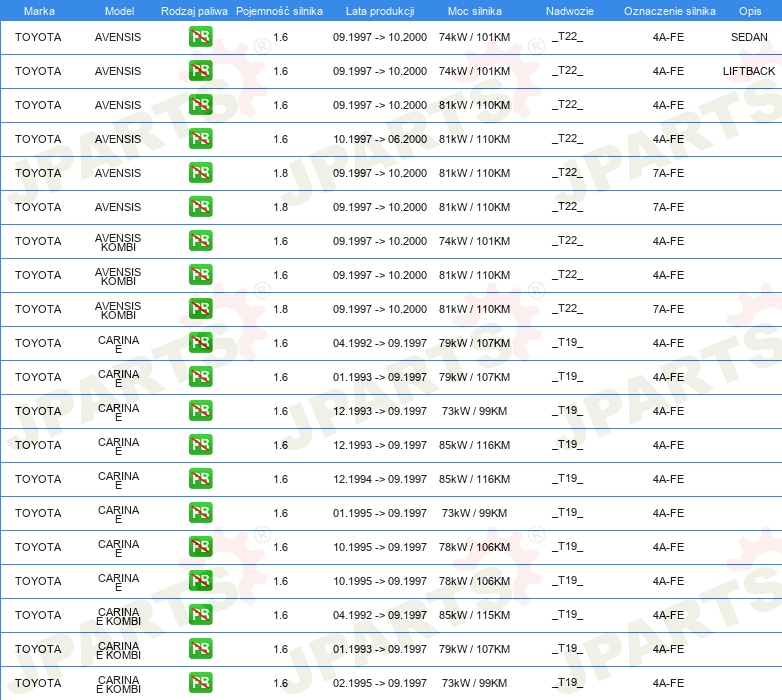Screen dimensions: 782x700
Task: Click date 04.1992 -> 09.1997 in CARINA E KOMBI row
Action: coord(380,615)
